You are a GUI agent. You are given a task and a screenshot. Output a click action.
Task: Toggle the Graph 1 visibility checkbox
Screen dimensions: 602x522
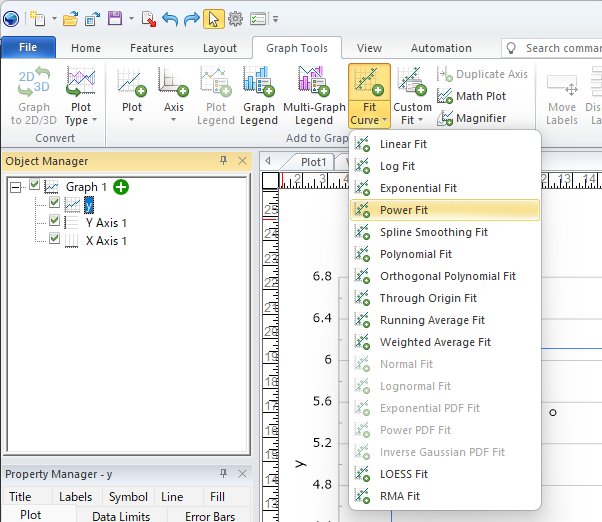[x=35, y=187]
